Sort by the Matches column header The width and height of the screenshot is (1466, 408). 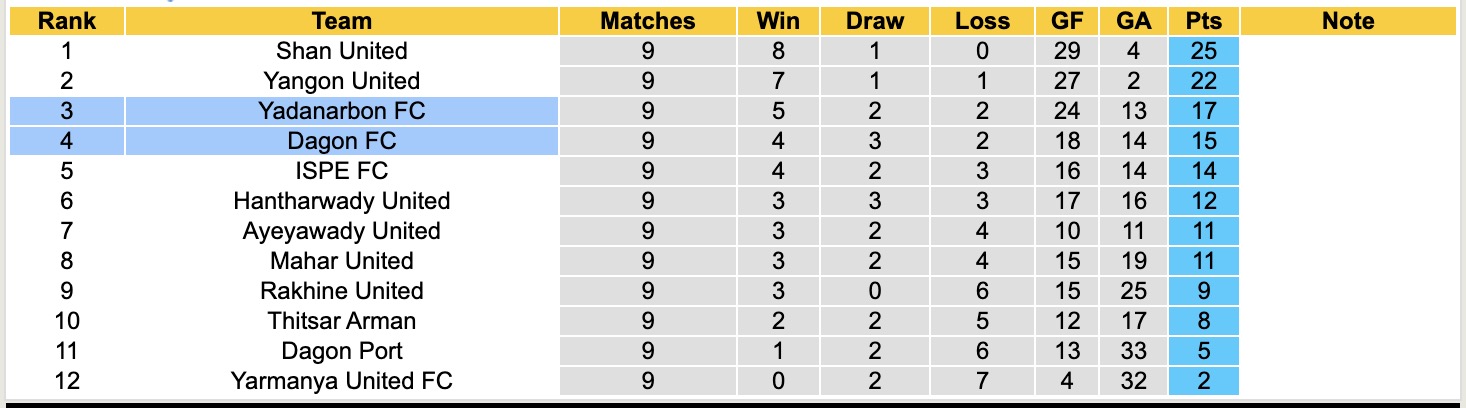click(647, 21)
